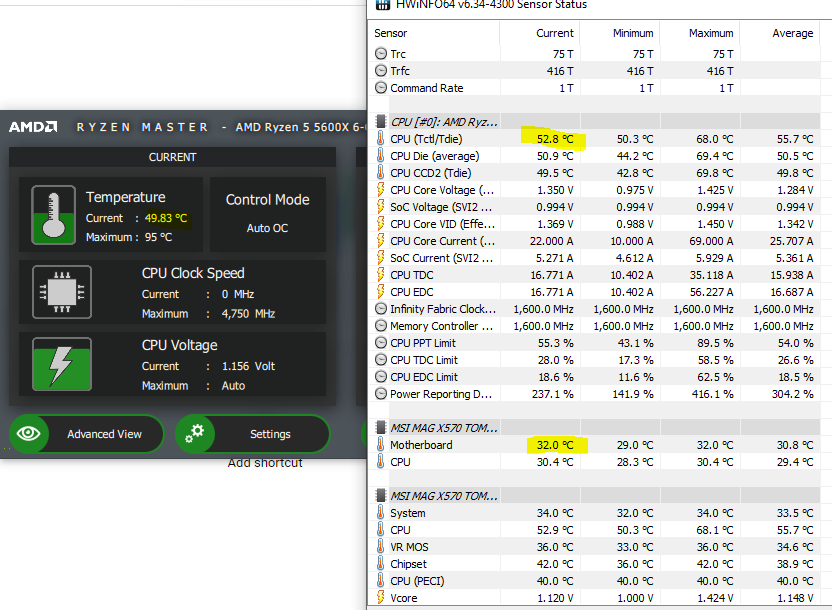Select the CURRENT tab header in Ryzen Master

pos(172,157)
